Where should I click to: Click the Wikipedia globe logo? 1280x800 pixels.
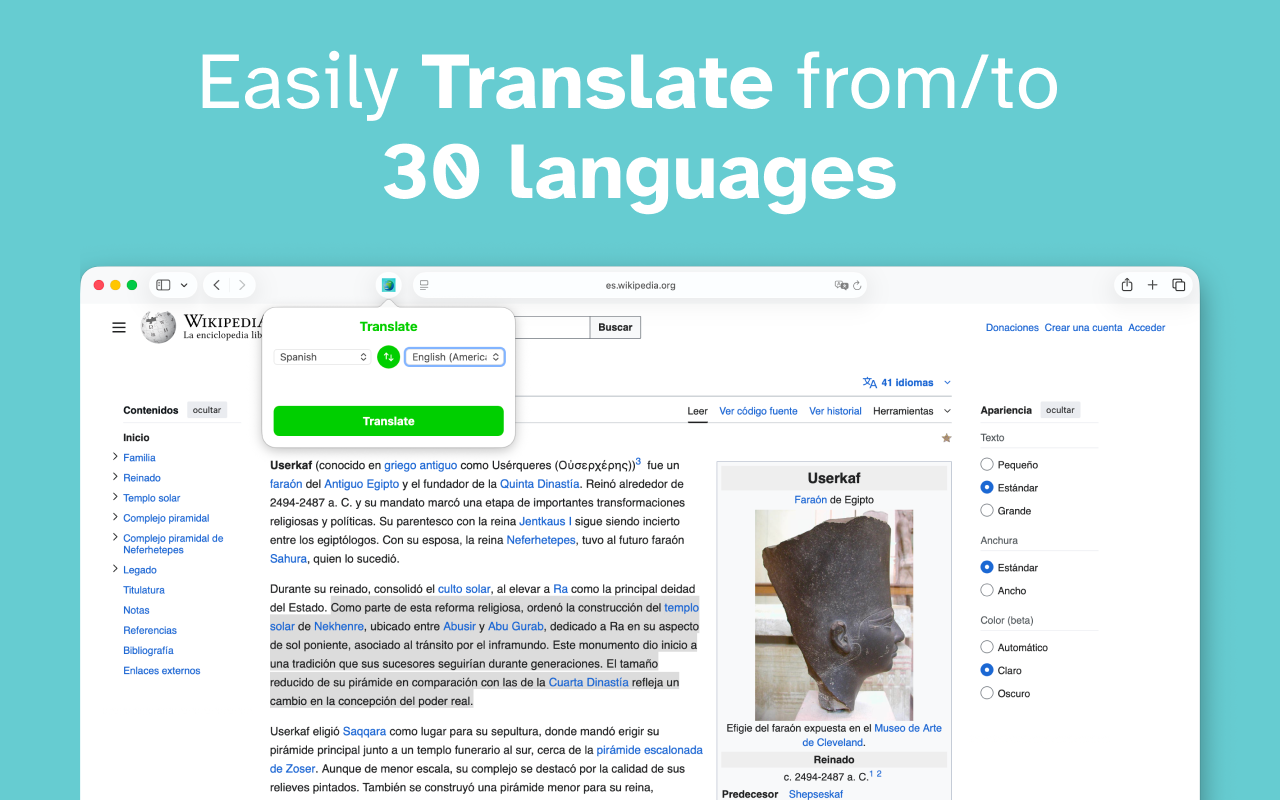pos(158,327)
